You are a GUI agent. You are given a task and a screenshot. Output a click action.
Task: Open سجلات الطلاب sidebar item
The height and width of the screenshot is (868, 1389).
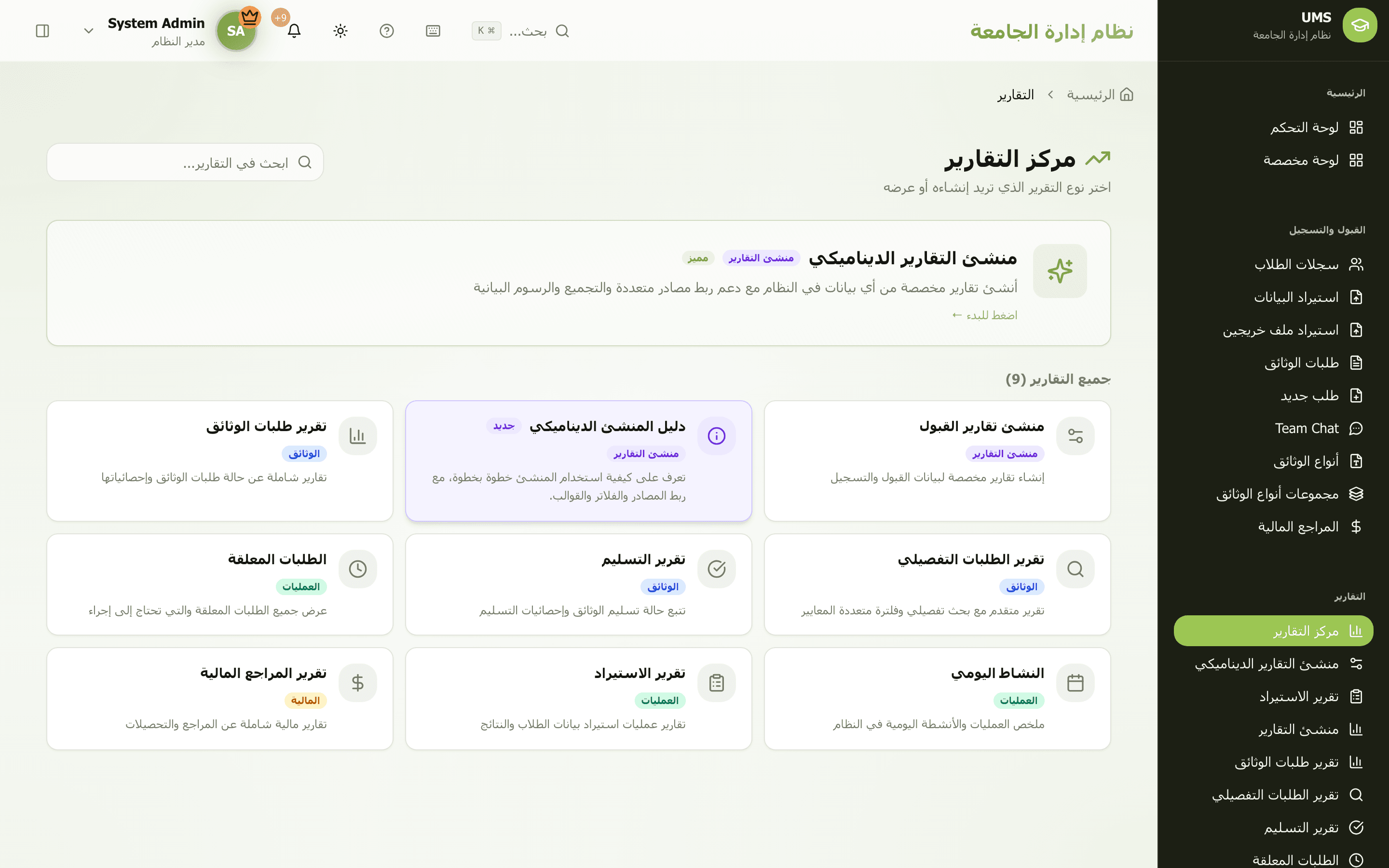(x=1274, y=264)
